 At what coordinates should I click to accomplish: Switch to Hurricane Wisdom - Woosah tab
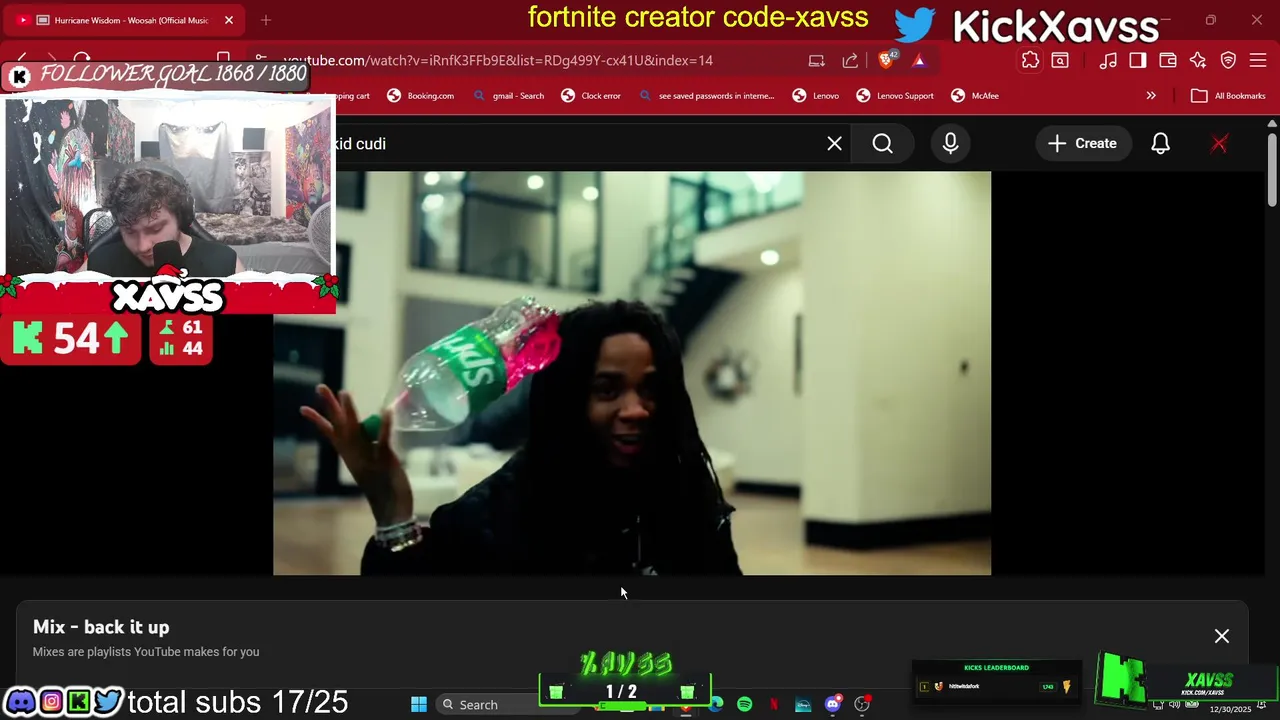(125, 20)
